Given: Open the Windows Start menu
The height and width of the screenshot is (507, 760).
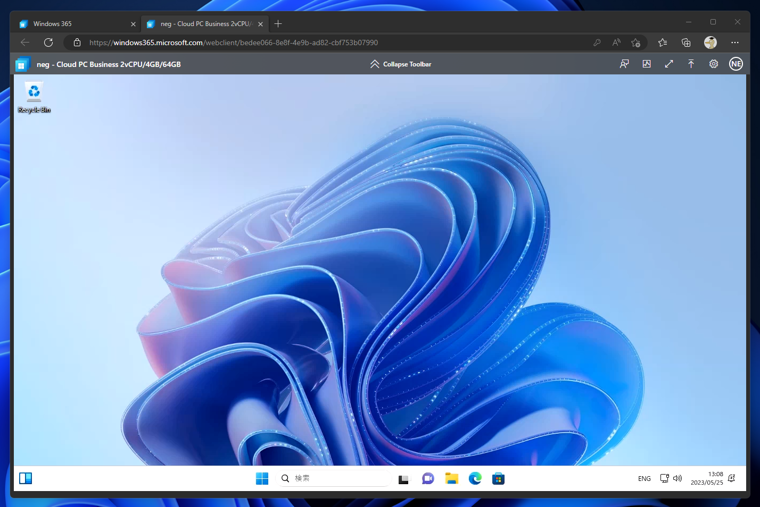Looking at the screenshot, I should (x=262, y=478).
